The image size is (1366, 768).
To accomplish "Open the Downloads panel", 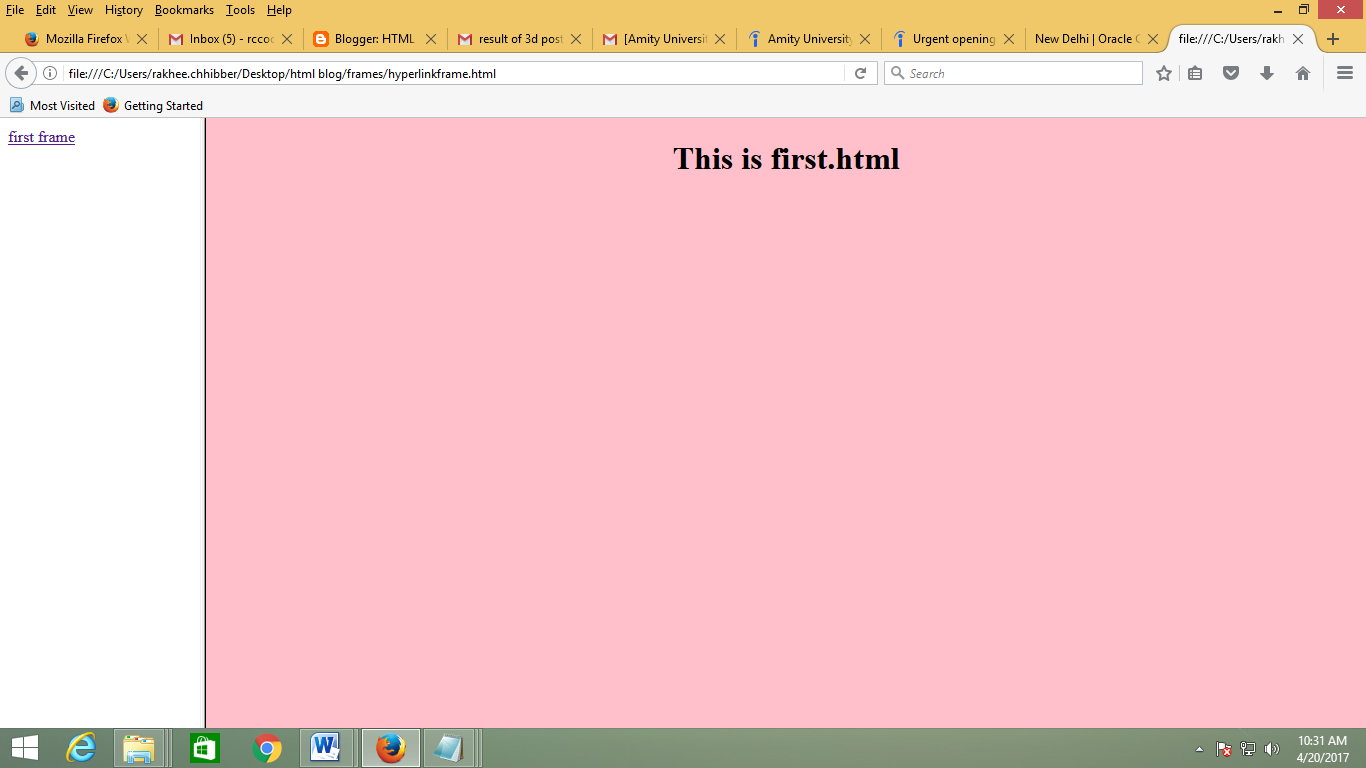I will tap(1267, 72).
